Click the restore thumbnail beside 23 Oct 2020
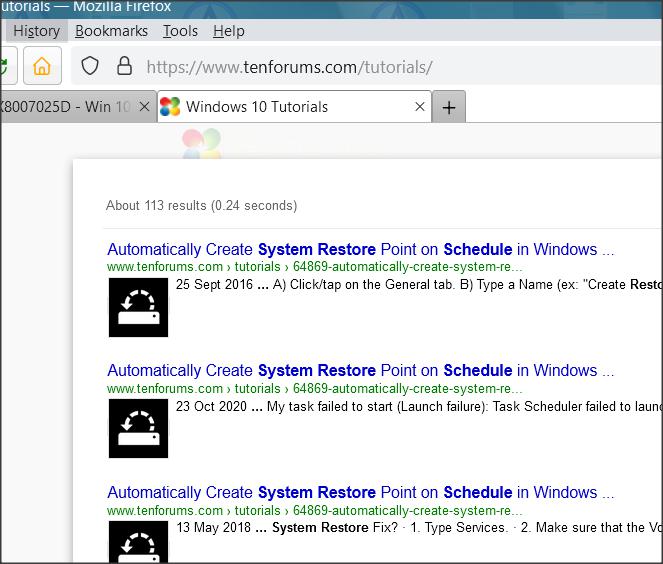The height and width of the screenshot is (564, 663). pyautogui.click(x=138, y=428)
